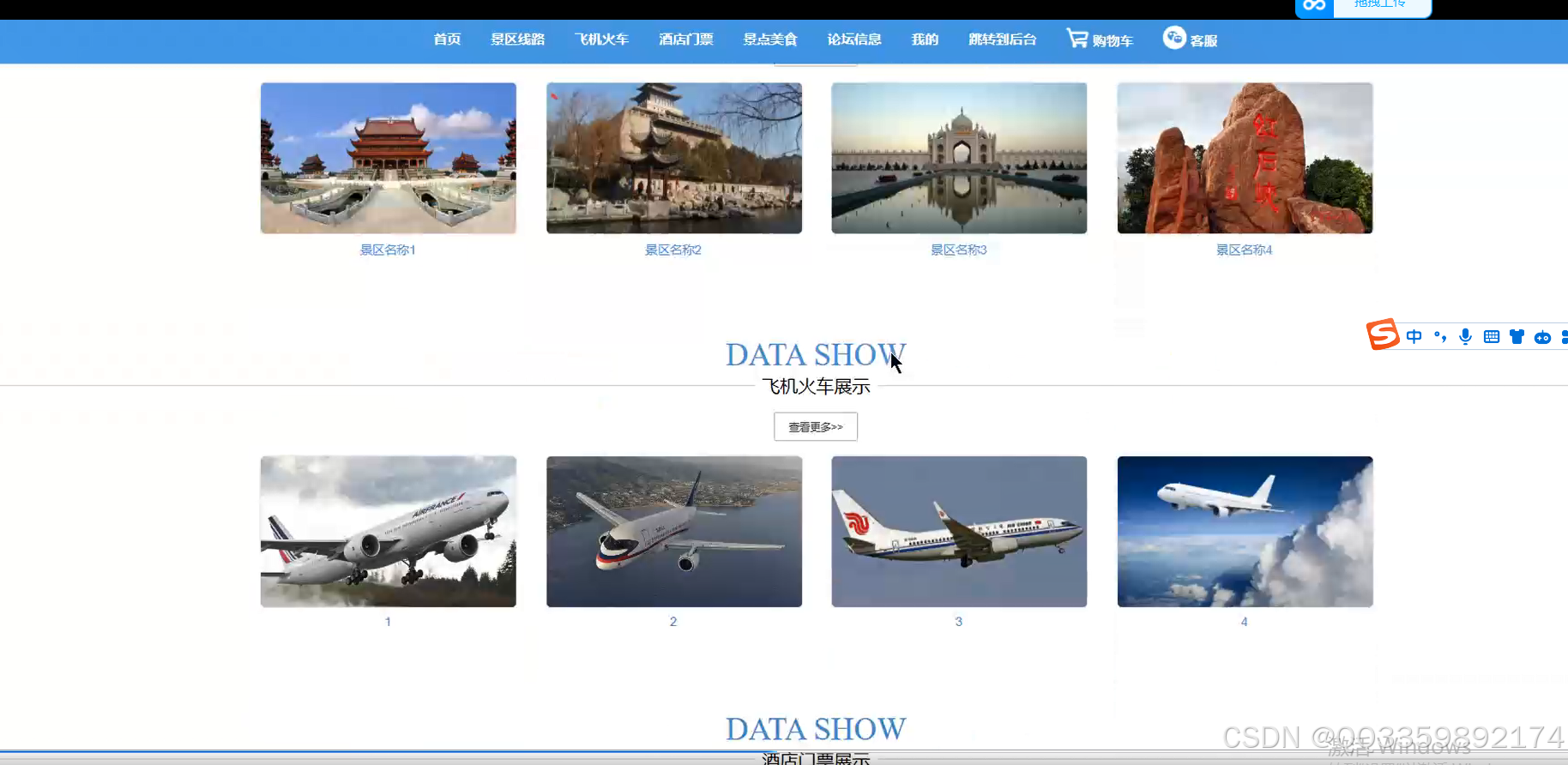Open 飞机火车 menu item

point(602,39)
